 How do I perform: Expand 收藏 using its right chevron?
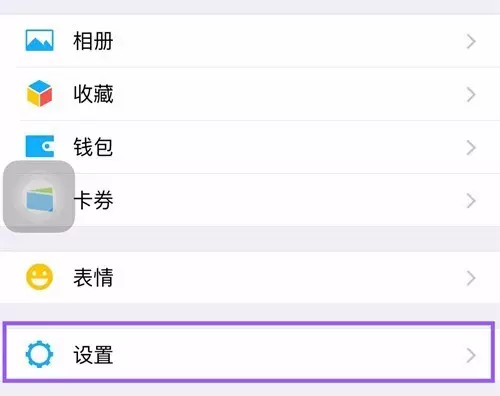click(x=471, y=95)
